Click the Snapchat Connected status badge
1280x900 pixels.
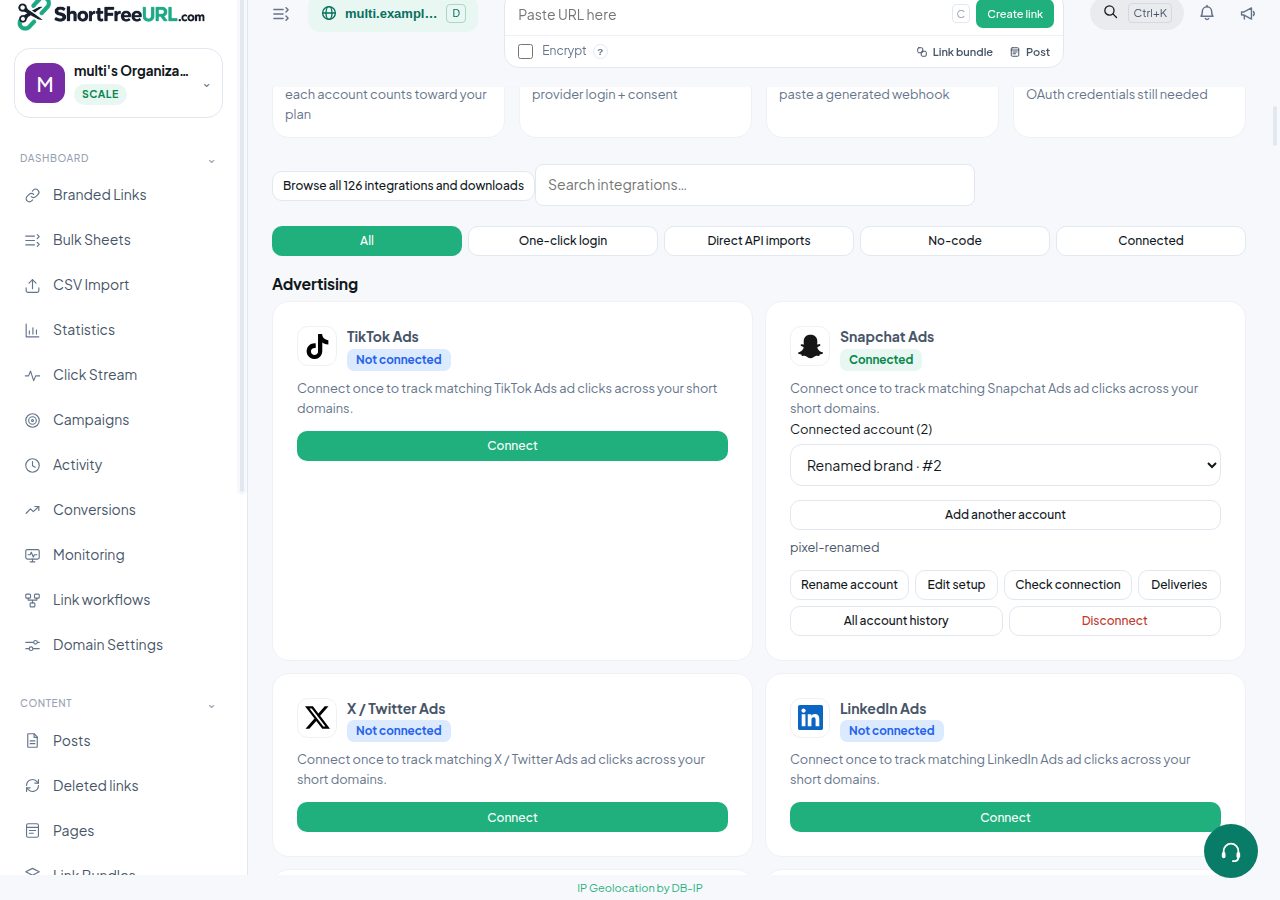pos(881,360)
